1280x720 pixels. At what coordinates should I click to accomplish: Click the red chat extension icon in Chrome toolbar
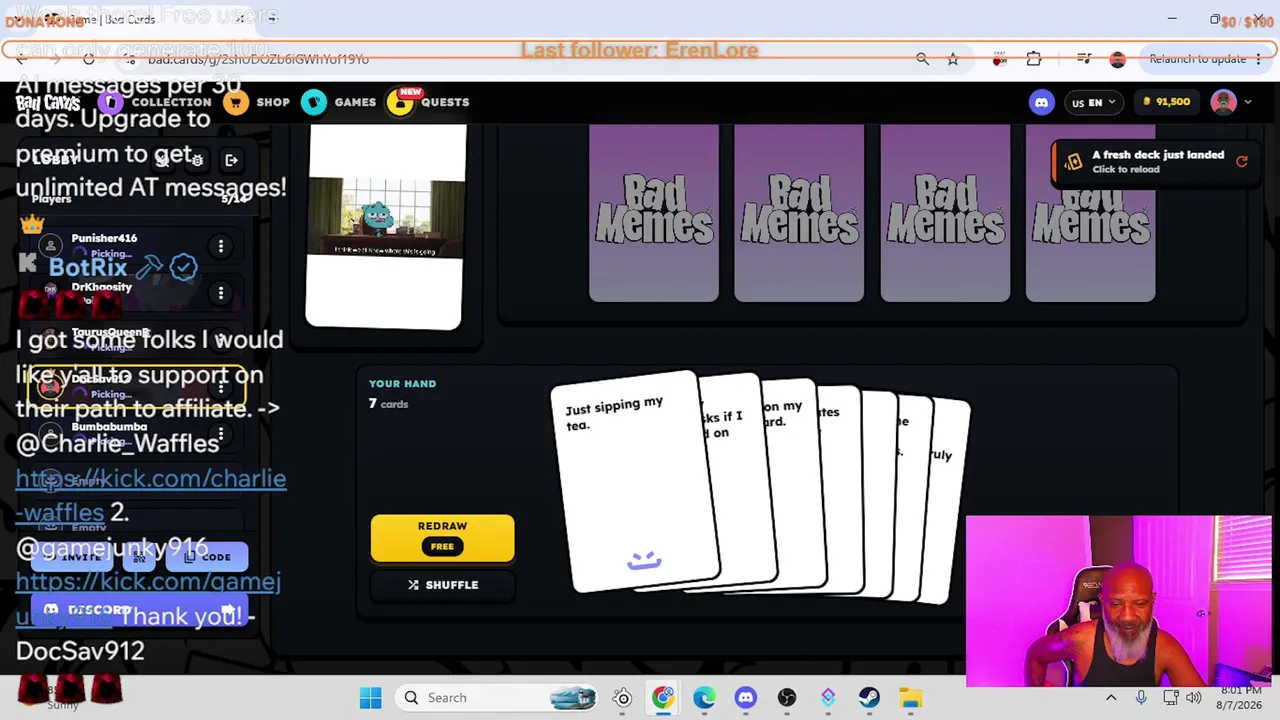999,59
